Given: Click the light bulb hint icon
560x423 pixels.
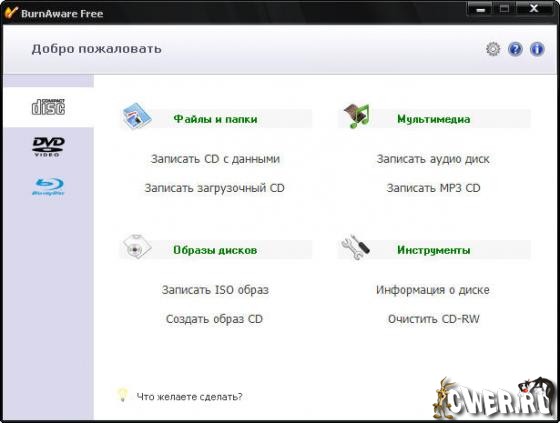Looking at the screenshot, I should 122,395.
